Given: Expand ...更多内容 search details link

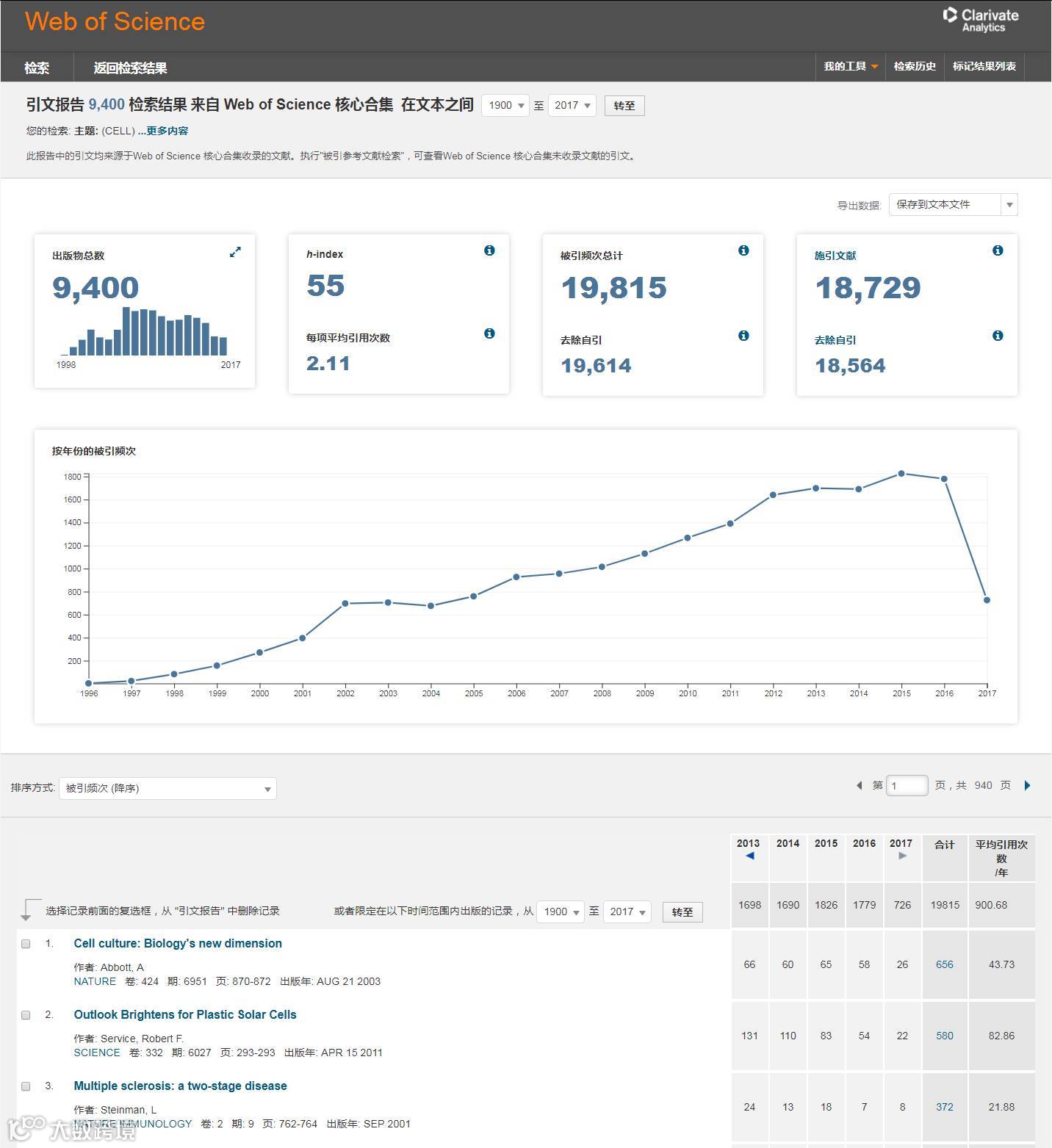Looking at the screenshot, I should 163,131.
